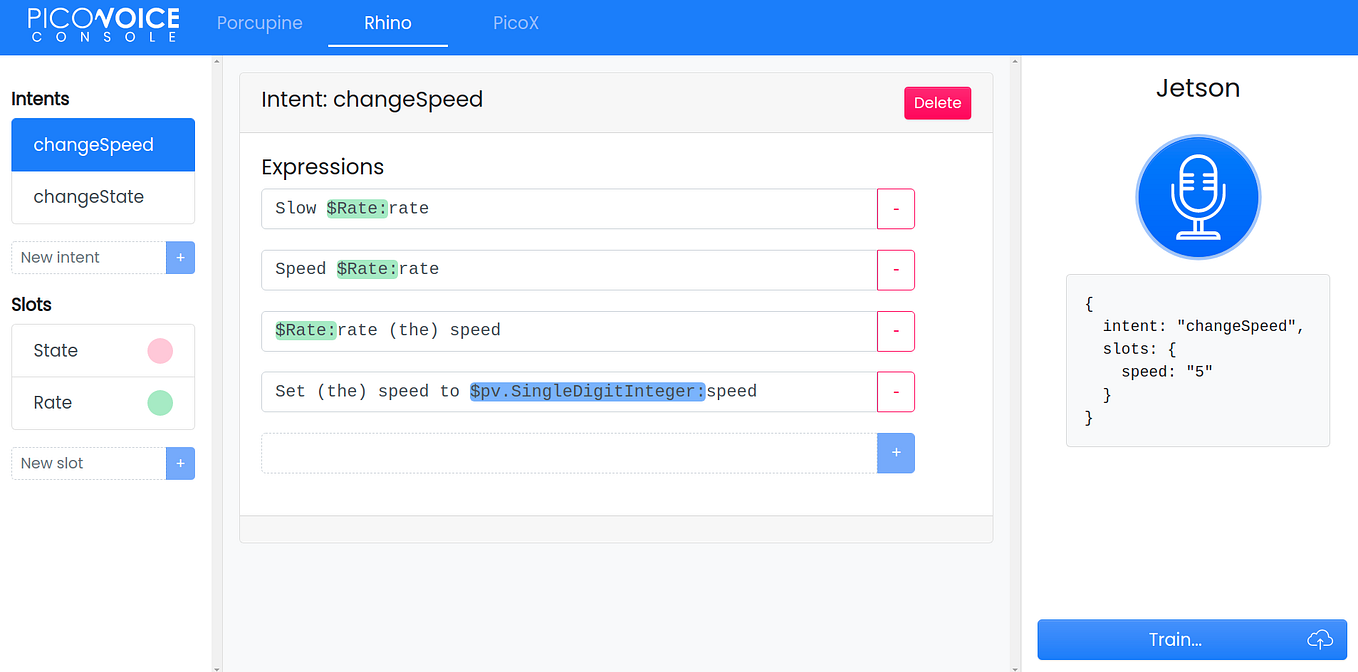The image size is (1358, 672).
Task: Click the plus icon to add a new slot
Action: 180,463
